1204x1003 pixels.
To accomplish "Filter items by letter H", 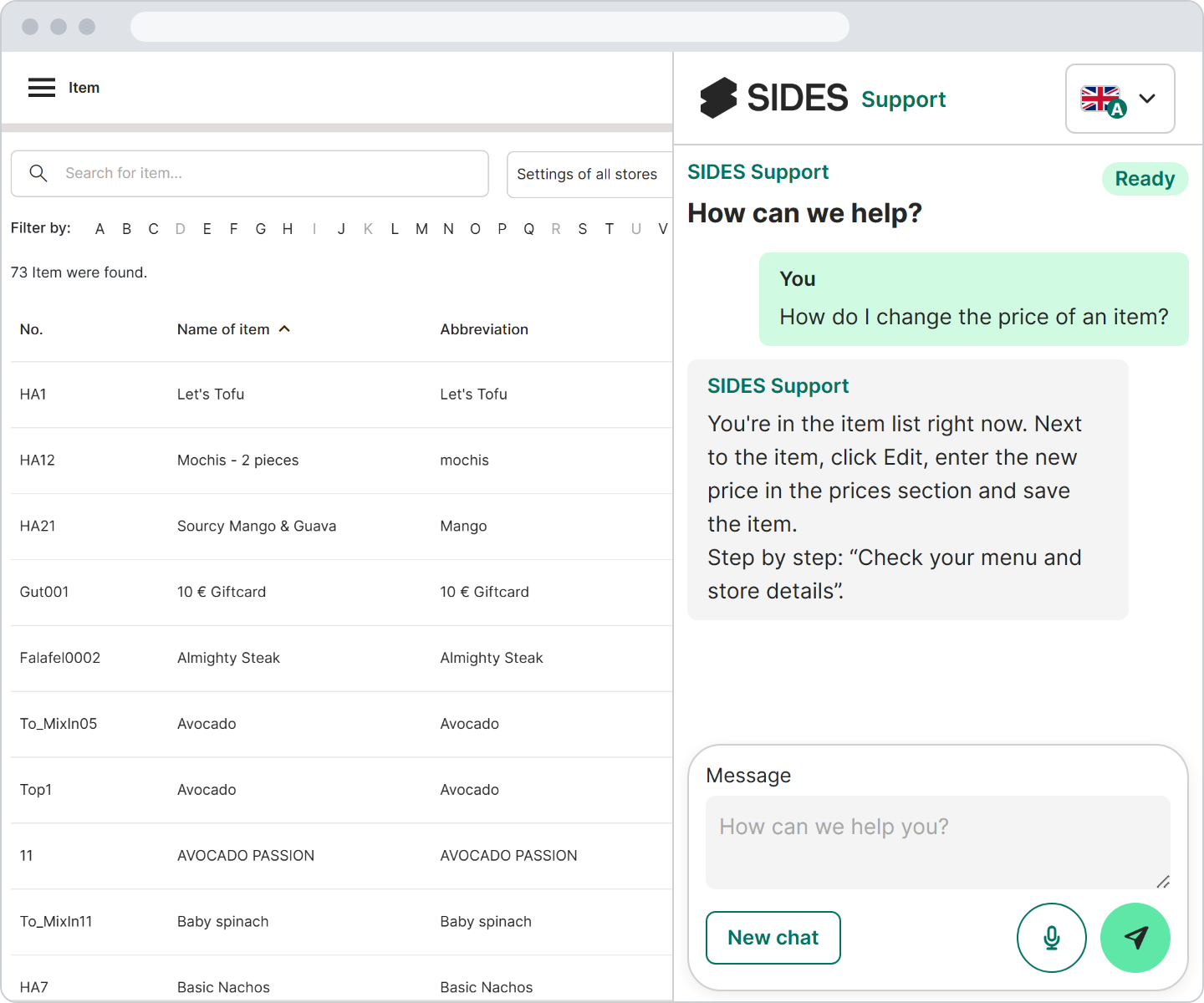I will (288, 229).
